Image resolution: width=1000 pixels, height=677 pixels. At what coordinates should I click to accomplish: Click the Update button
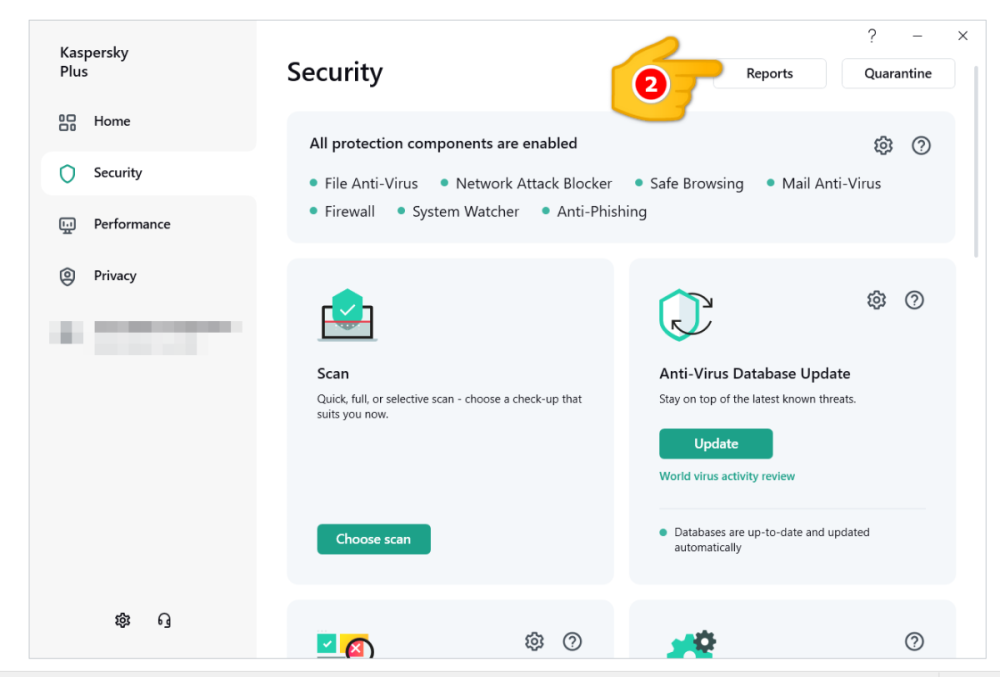[x=715, y=444]
